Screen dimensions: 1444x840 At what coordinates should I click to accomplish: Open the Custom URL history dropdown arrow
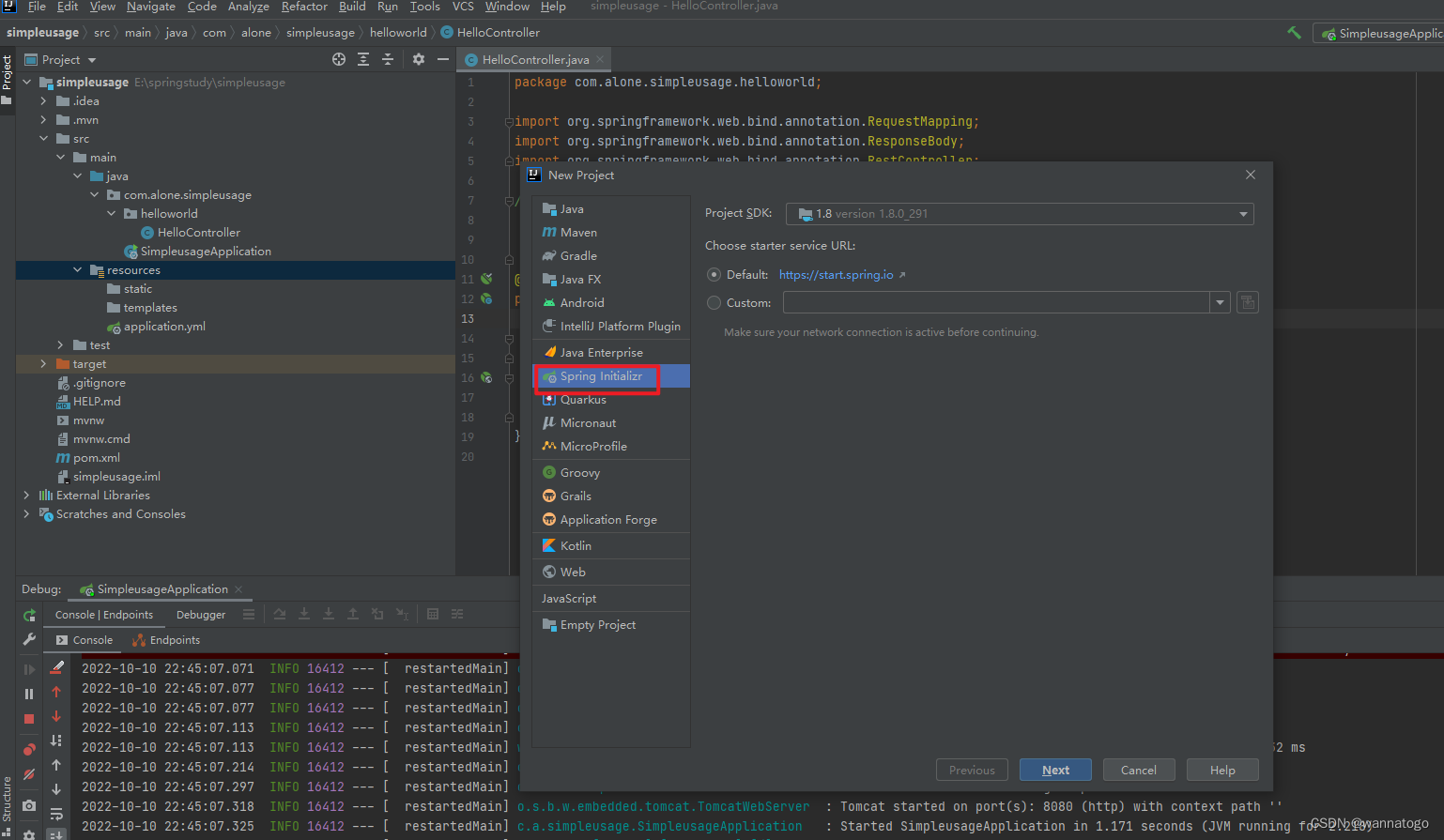click(x=1220, y=302)
